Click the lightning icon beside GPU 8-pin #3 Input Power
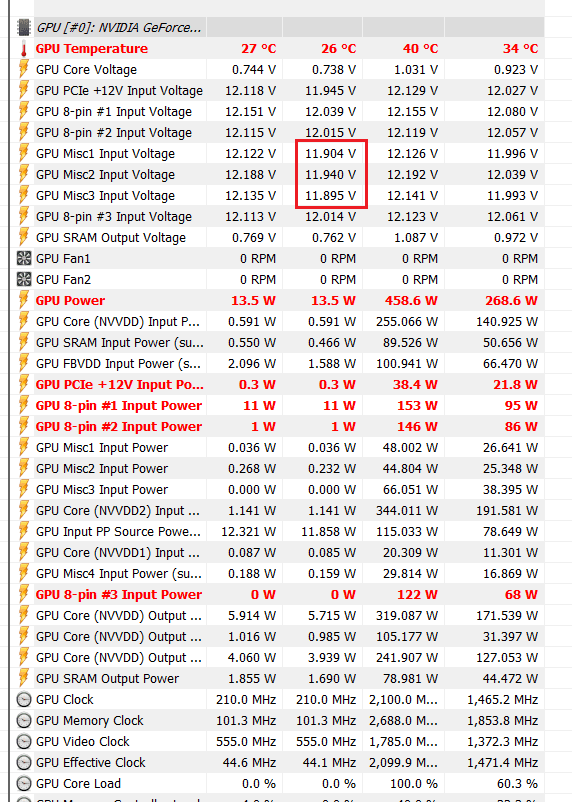Image resolution: width=572 pixels, height=802 pixels. (24, 594)
